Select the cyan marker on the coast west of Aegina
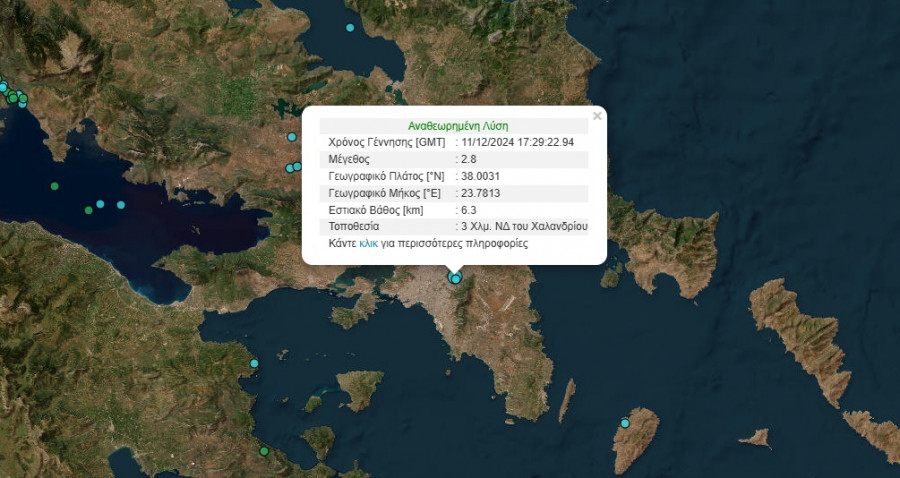 pyautogui.click(x=254, y=362)
